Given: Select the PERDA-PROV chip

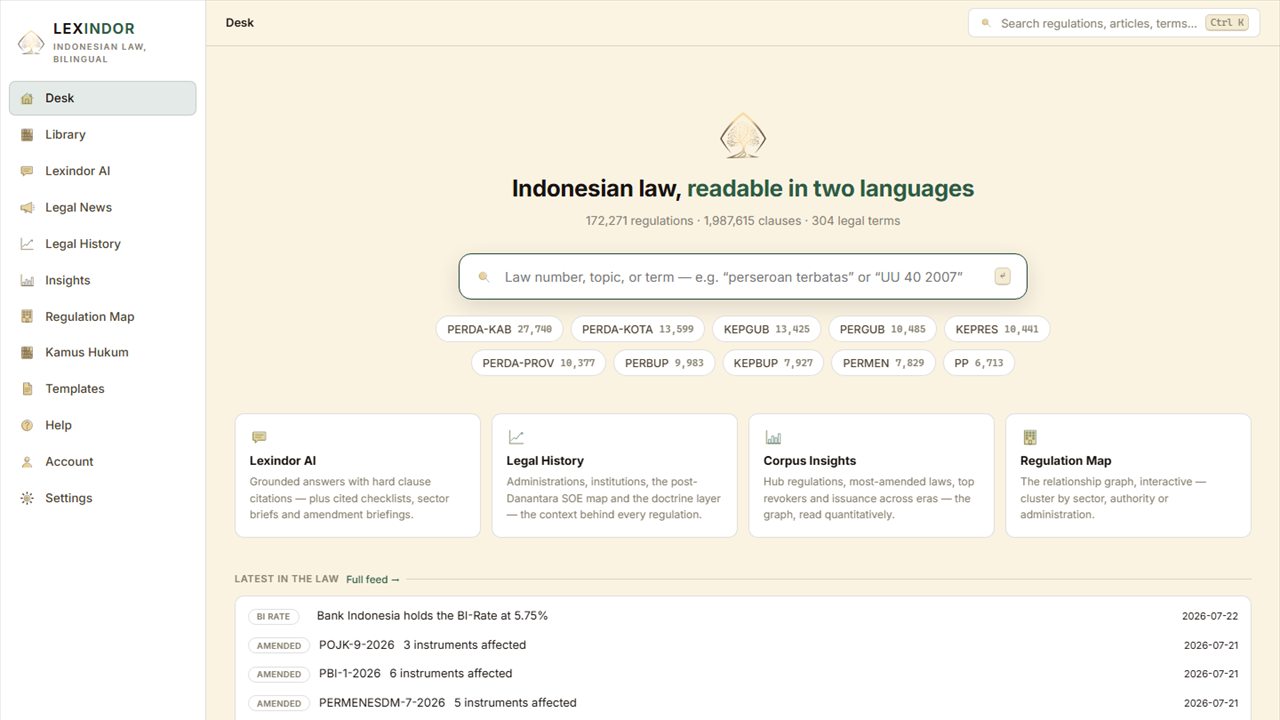Looking at the screenshot, I should 538,363.
